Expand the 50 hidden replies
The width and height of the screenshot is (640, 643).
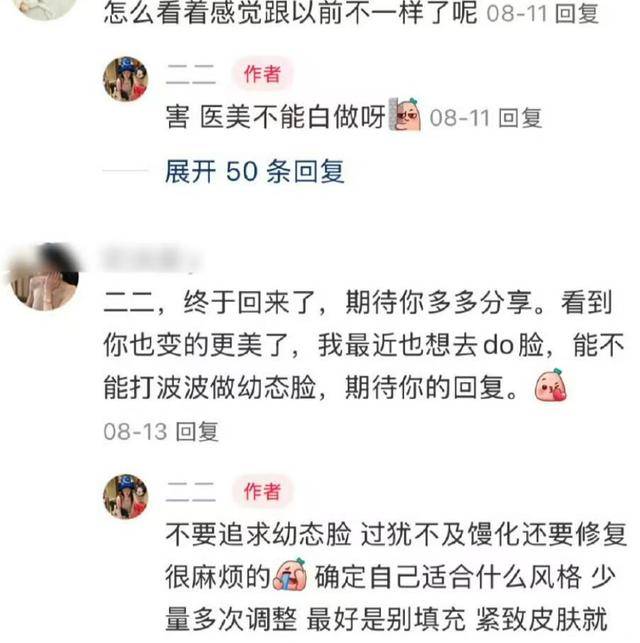point(254,171)
